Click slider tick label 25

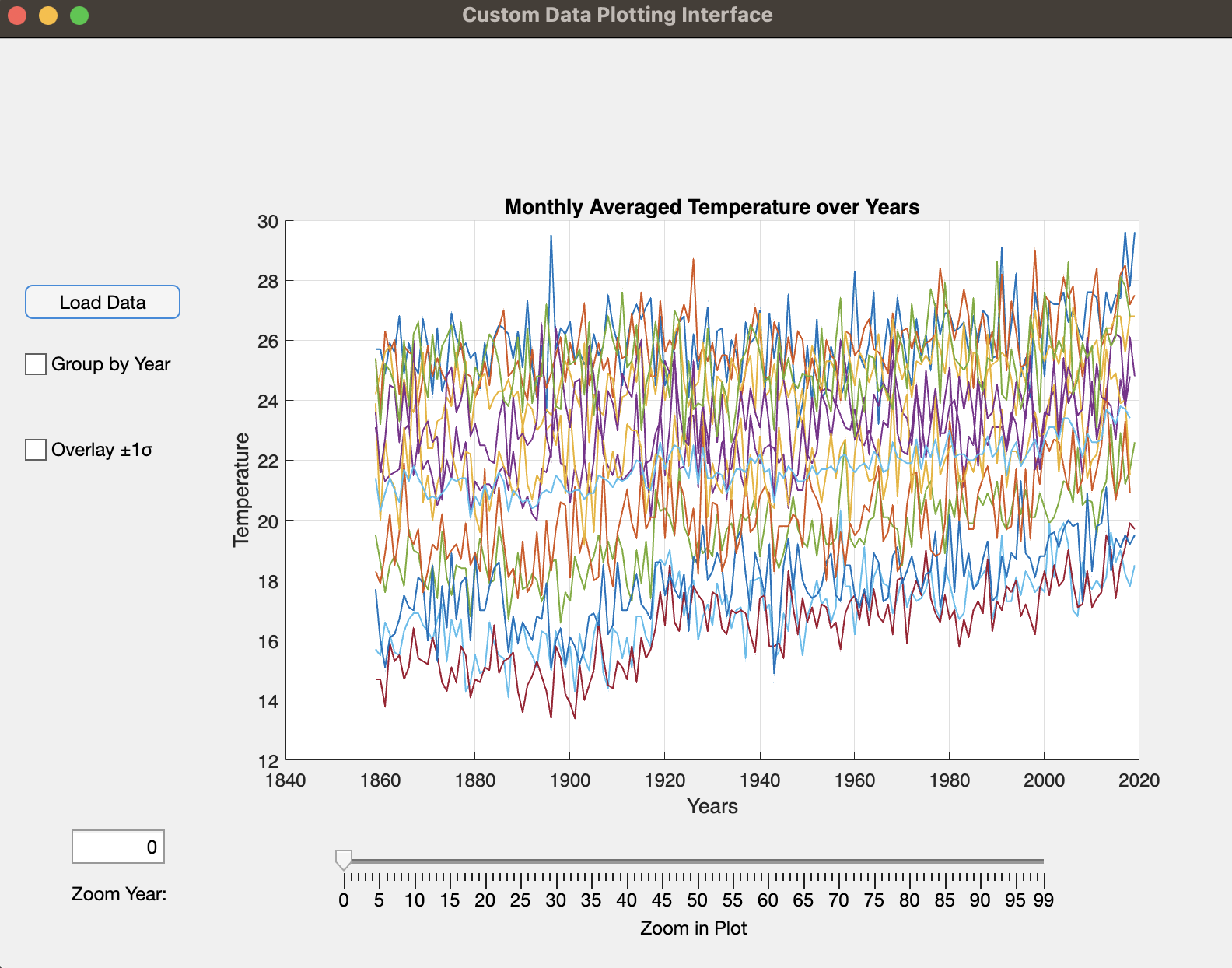click(520, 900)
